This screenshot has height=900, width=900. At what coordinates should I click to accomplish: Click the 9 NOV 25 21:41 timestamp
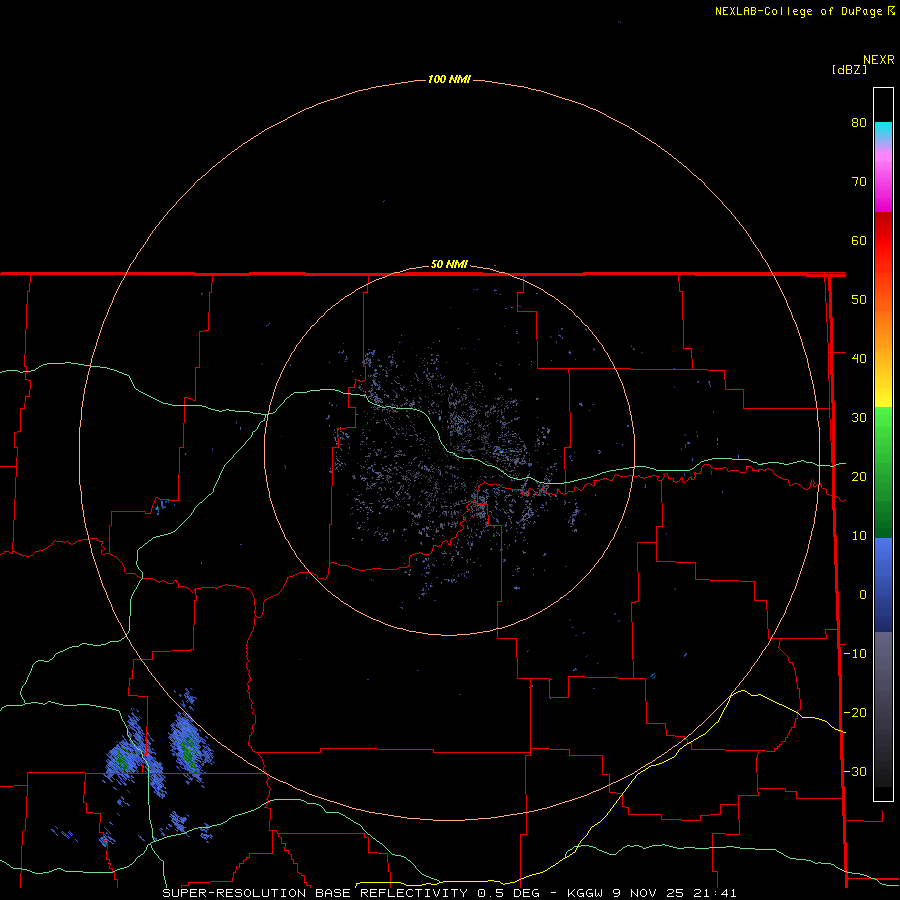[x=675, y=893]
